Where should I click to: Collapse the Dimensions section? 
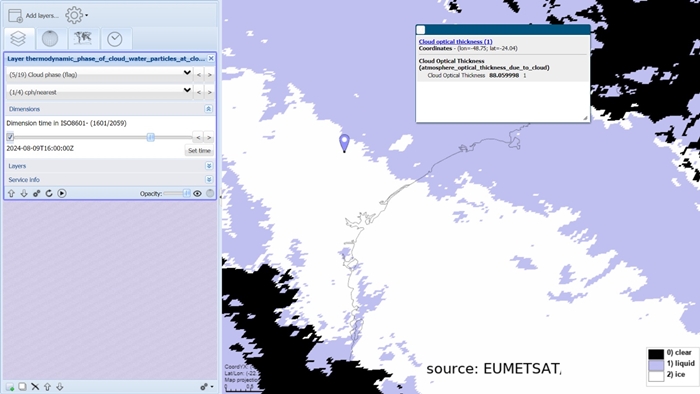[x=208, y=109]
